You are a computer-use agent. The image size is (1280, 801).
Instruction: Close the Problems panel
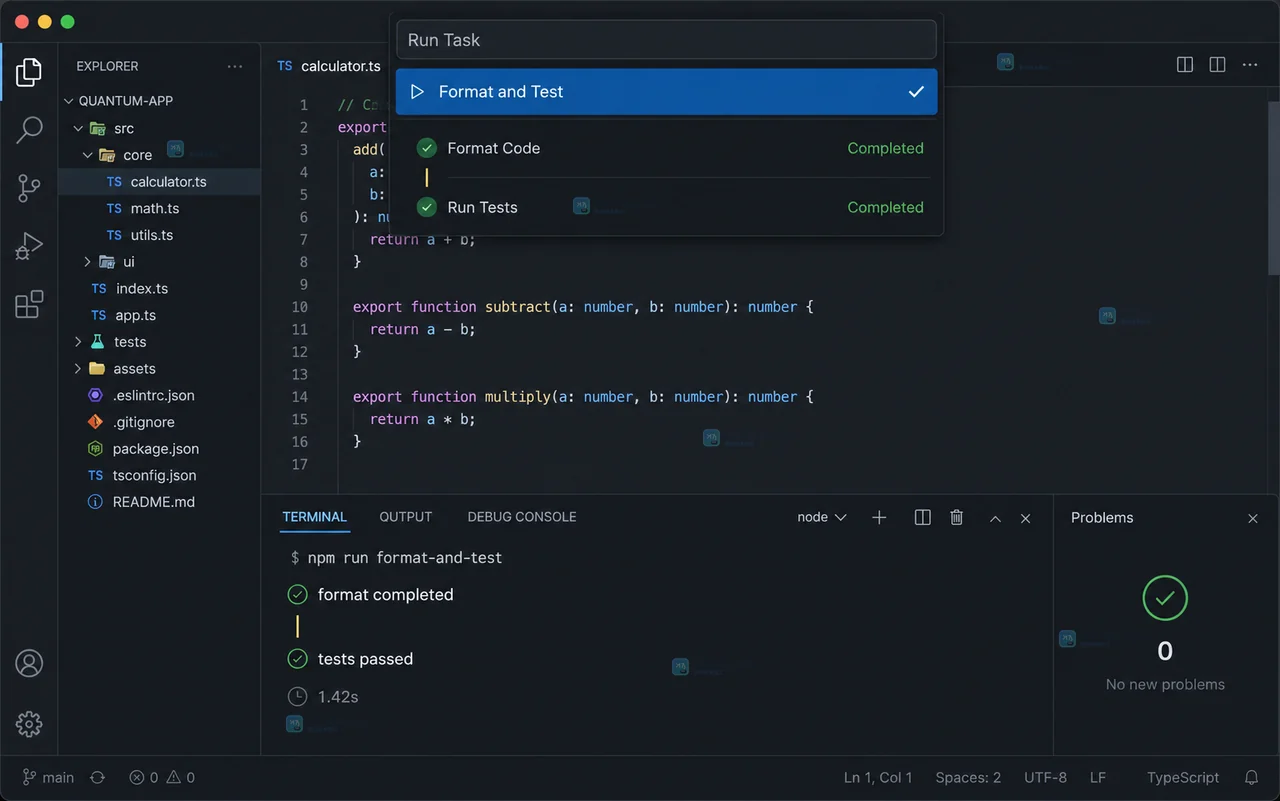click(x=1253, y=518)
